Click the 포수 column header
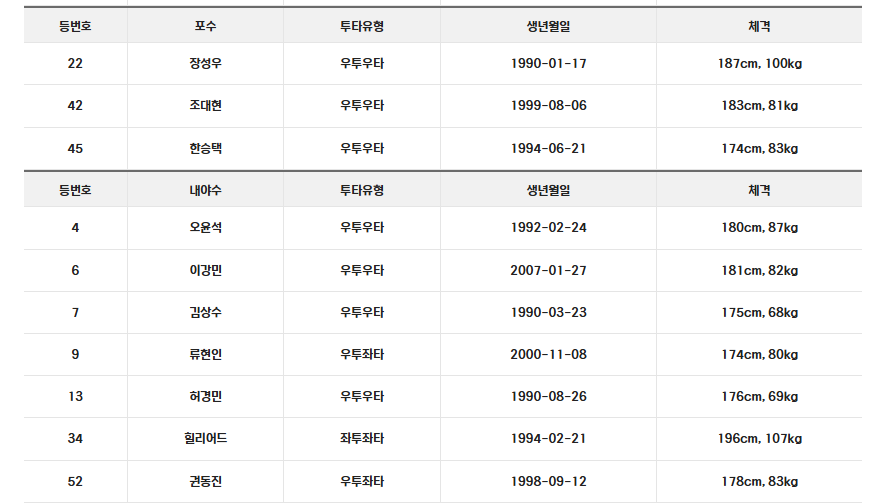The width and height of the screenshot is (893, 503). (205, 25)
